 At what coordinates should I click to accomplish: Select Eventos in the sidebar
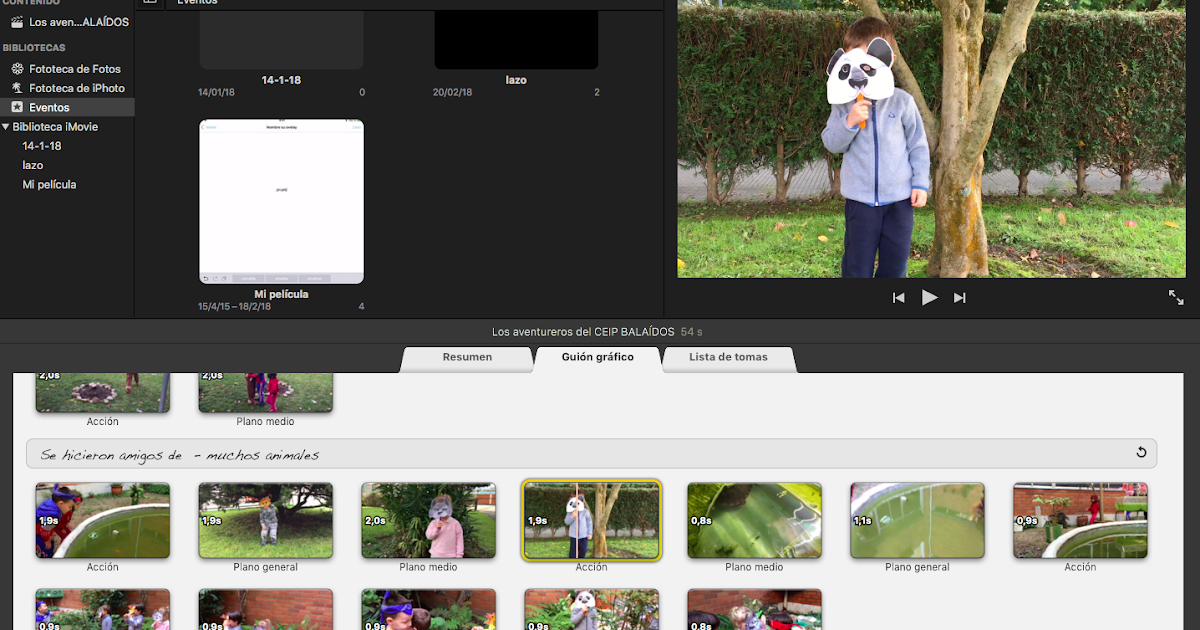click(49, 107)
